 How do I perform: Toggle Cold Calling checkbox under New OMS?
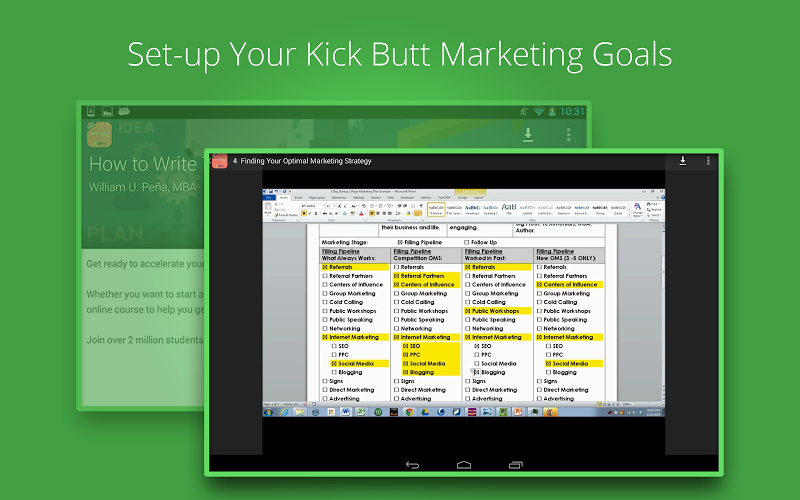click(539, 302)
